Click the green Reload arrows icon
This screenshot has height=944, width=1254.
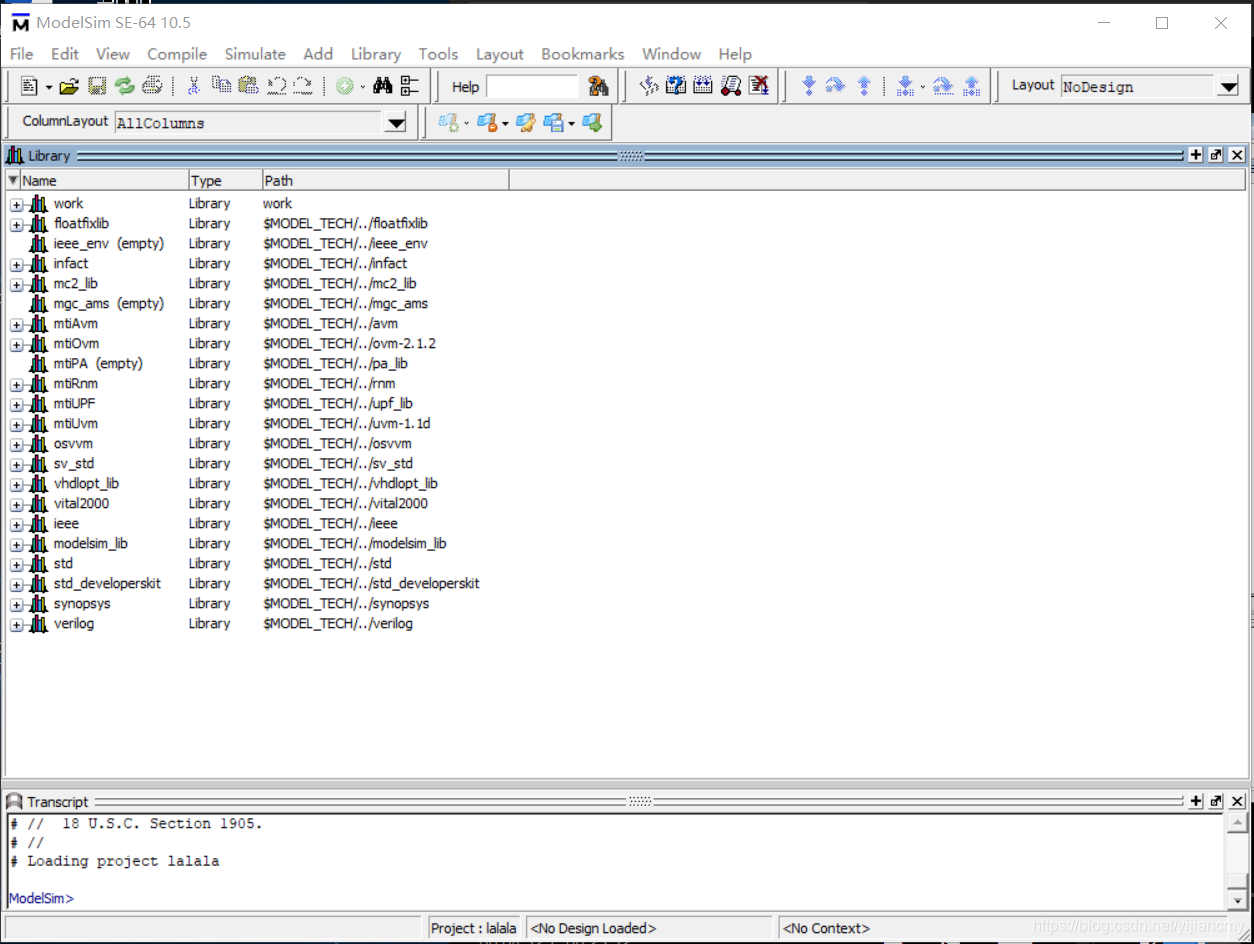point(124,87)
